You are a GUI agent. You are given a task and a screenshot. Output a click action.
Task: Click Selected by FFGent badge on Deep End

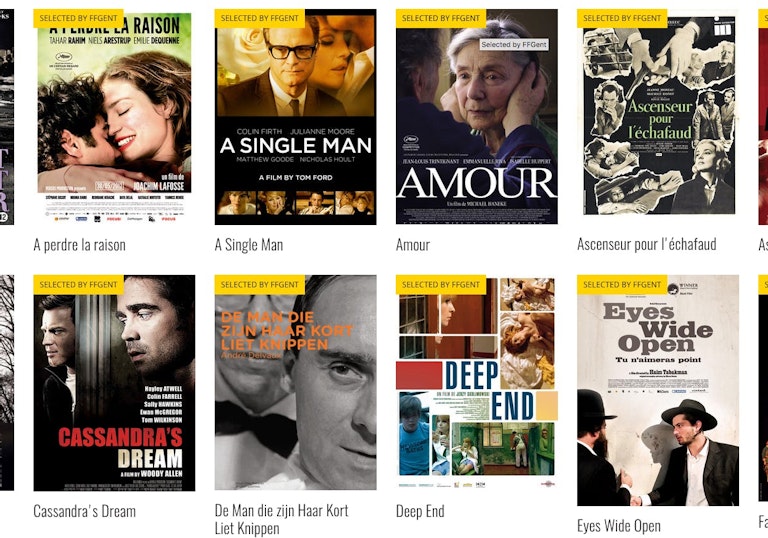441,285
